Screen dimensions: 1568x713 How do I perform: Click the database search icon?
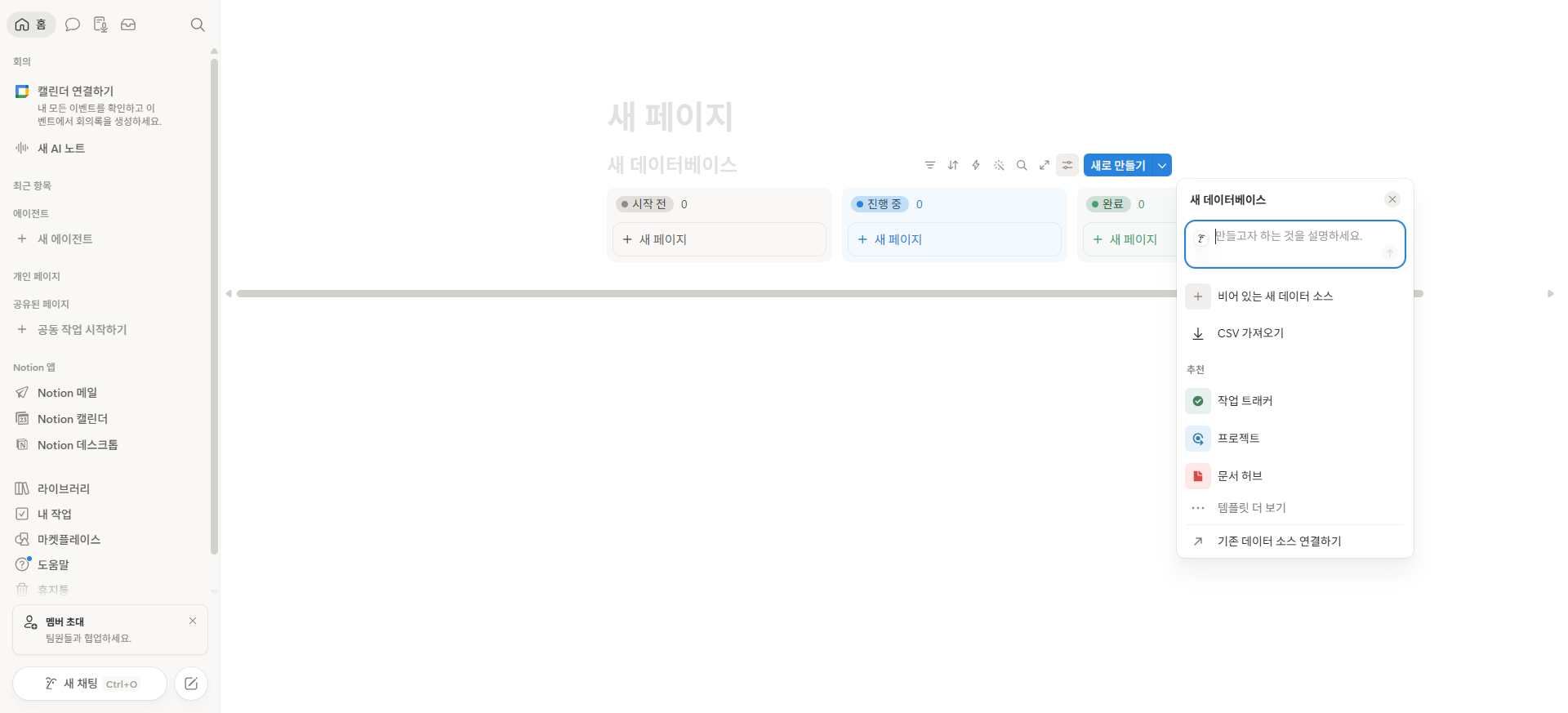click(1022, 165)
